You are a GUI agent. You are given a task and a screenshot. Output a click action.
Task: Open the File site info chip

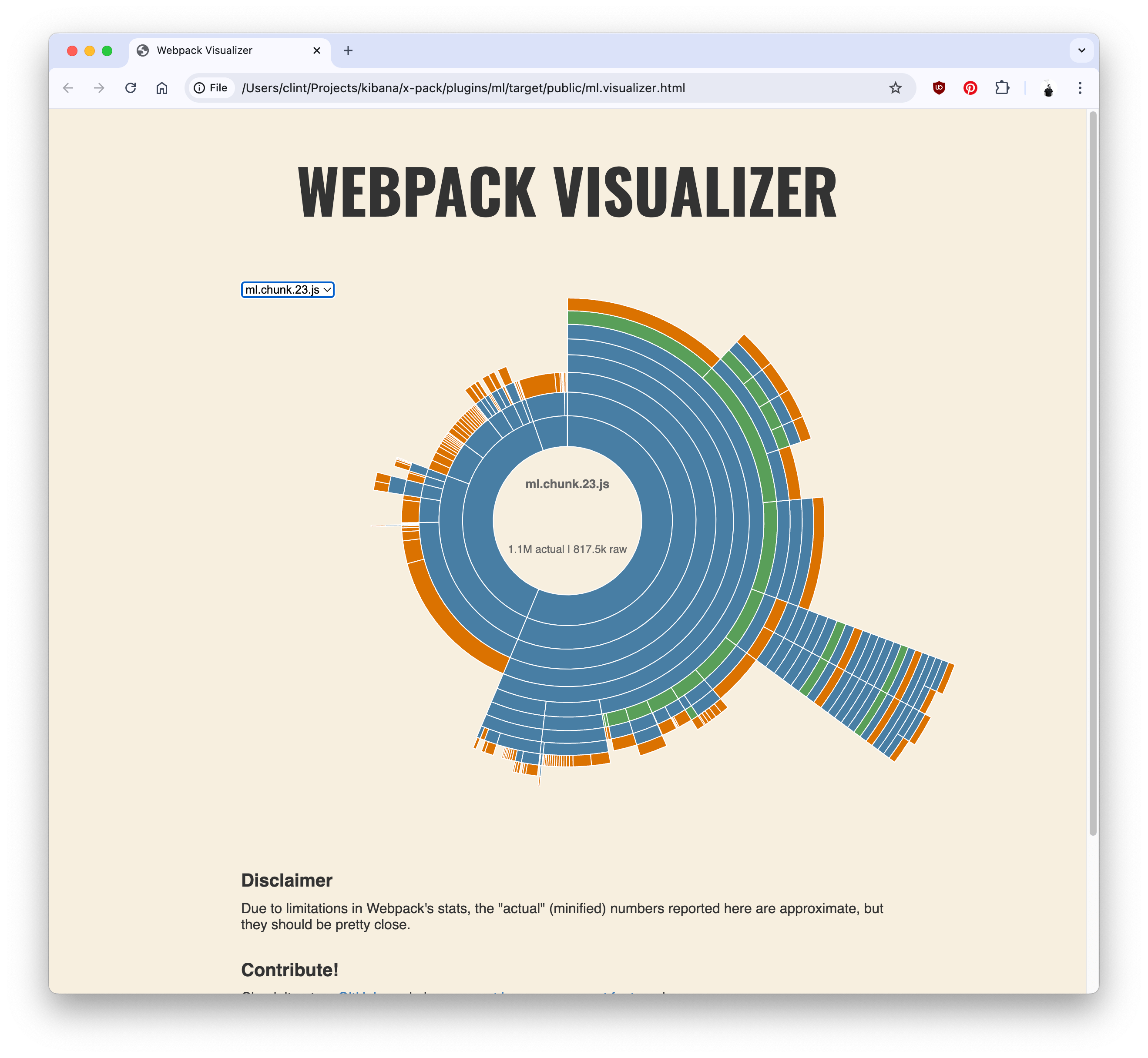[211, 88]
